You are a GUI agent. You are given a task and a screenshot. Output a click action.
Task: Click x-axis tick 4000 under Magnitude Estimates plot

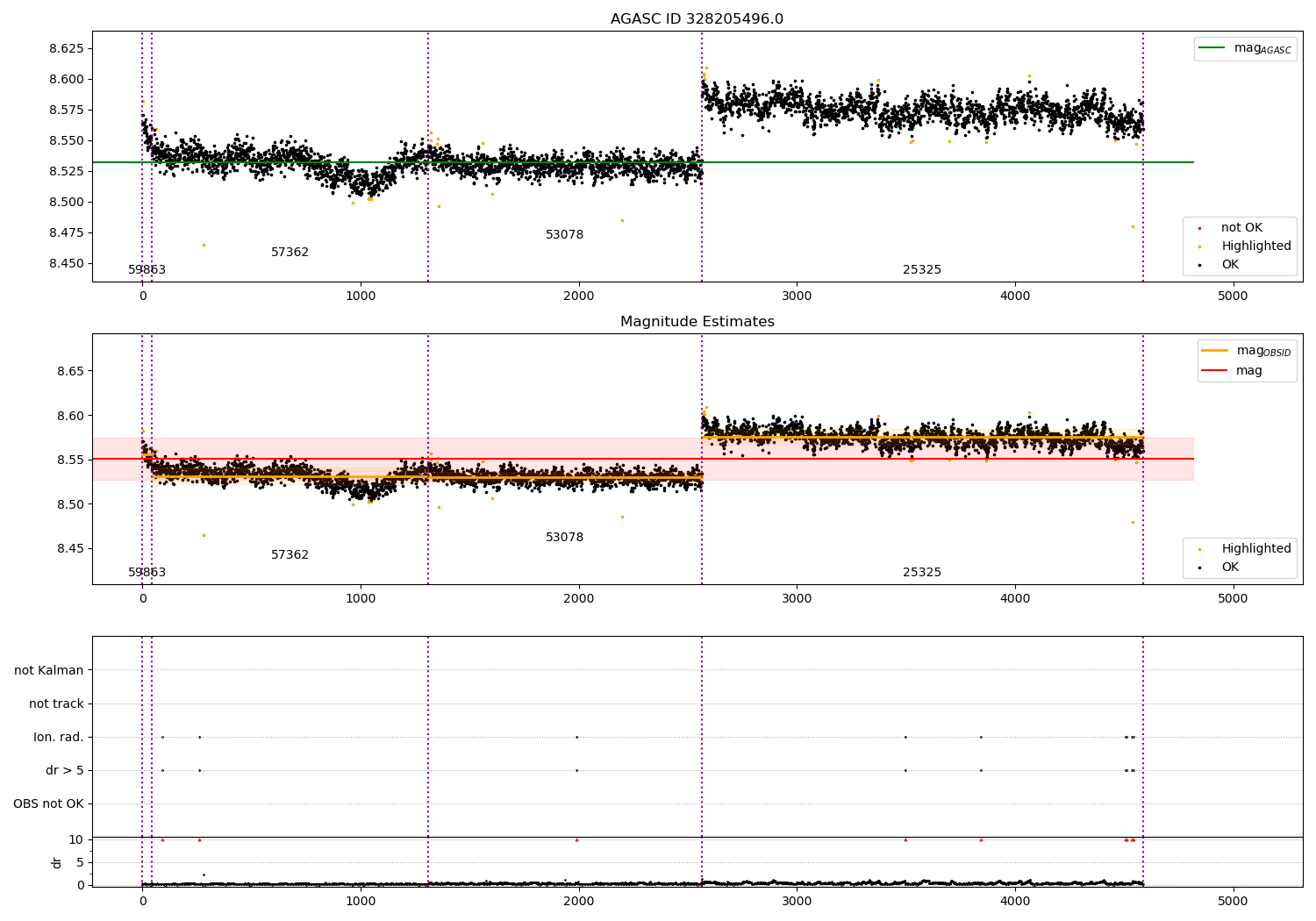[x=1015, y=599]
